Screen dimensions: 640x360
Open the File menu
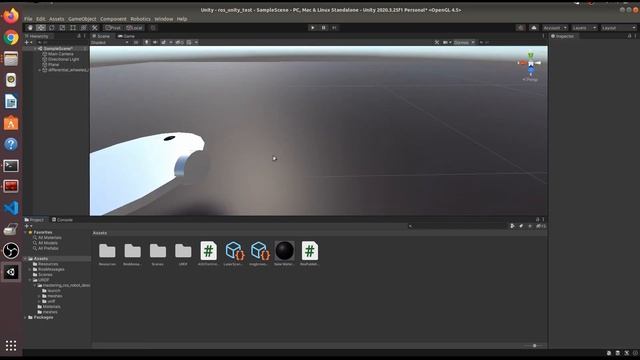tap(28, 19)
